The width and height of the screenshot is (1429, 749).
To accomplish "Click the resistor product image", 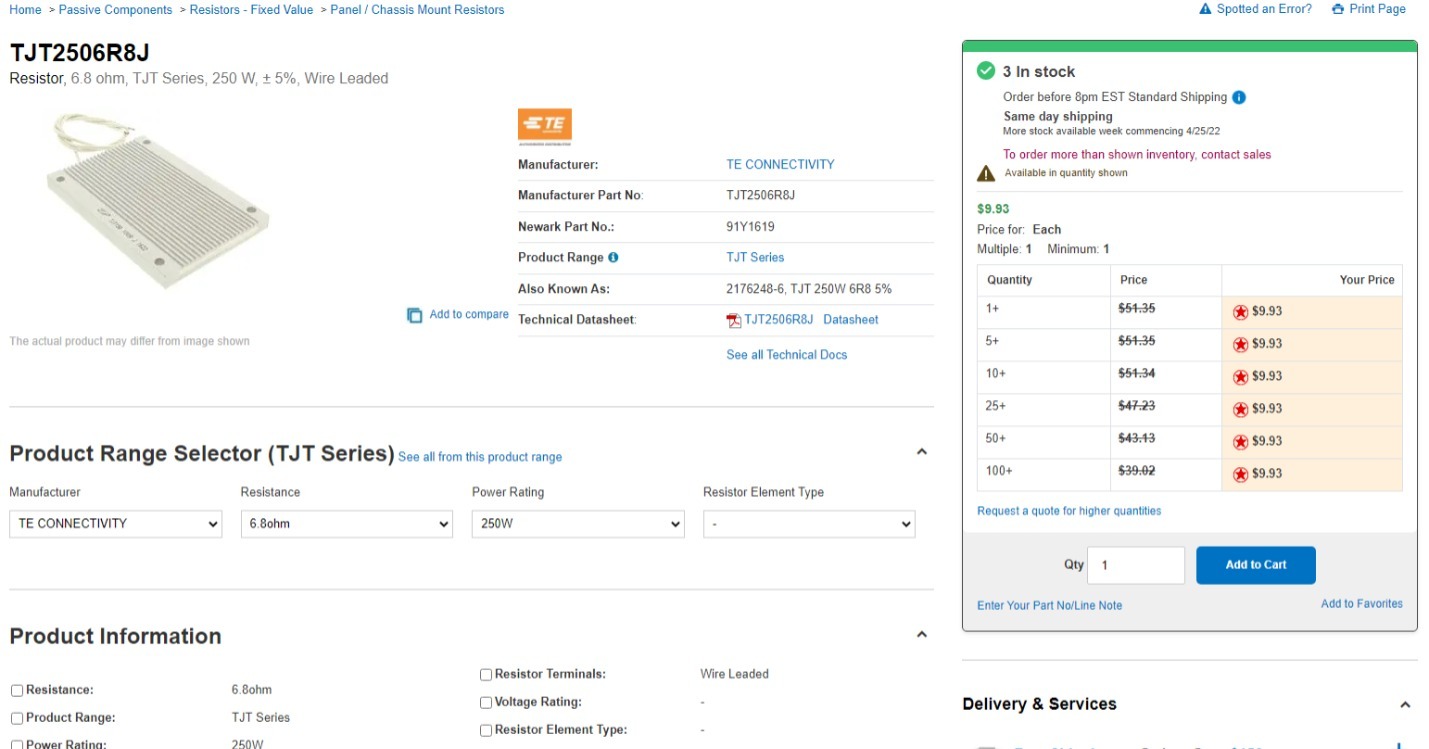I will pos(158,201).
